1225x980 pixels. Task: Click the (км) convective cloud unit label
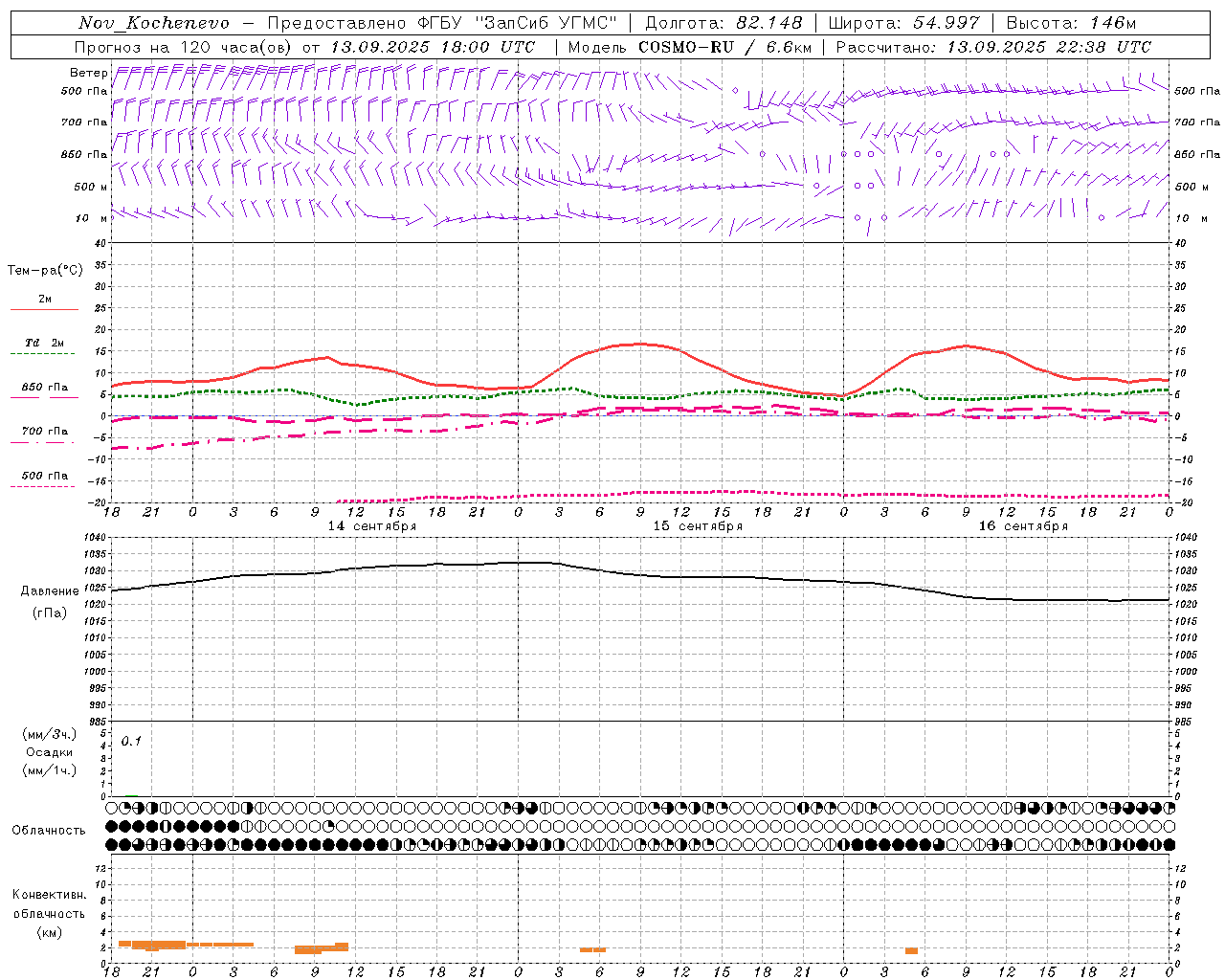point(50,932)
